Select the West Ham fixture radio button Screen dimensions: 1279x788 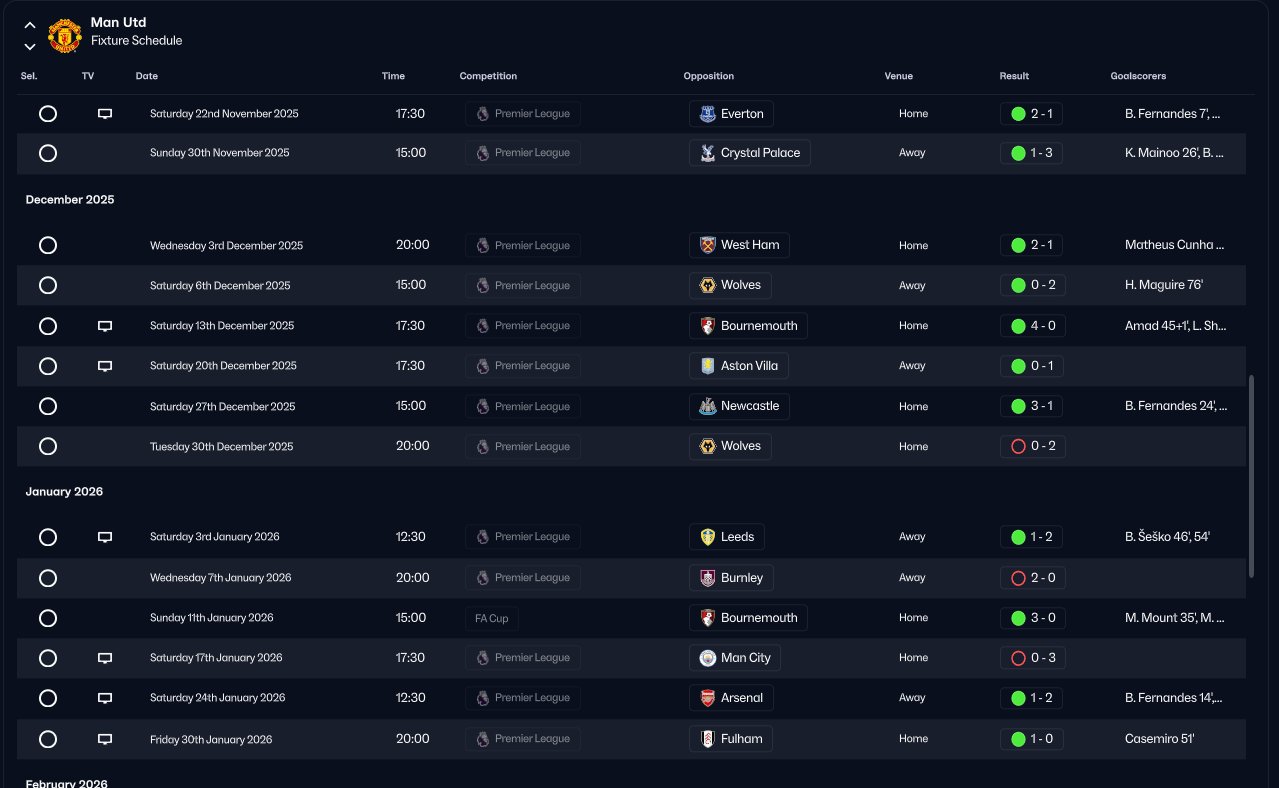tap(48, 245)
